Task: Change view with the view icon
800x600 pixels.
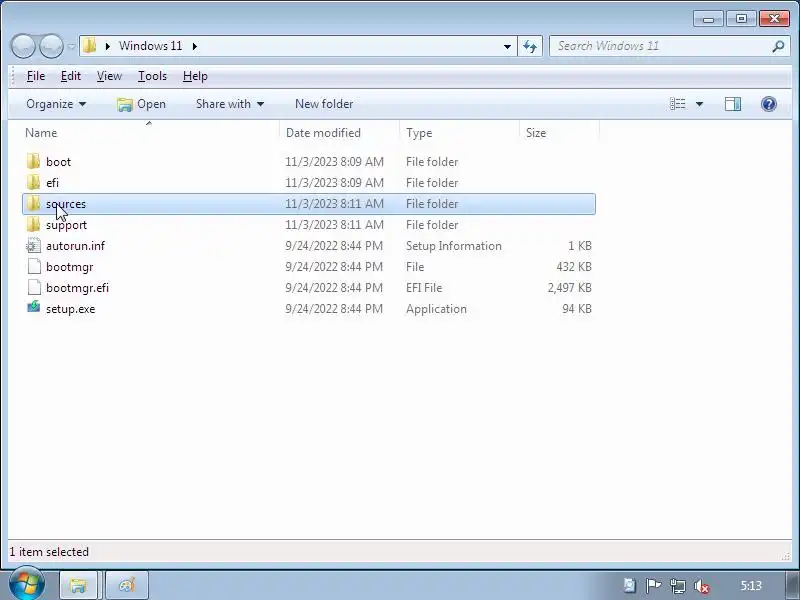Action: point(678,104)
